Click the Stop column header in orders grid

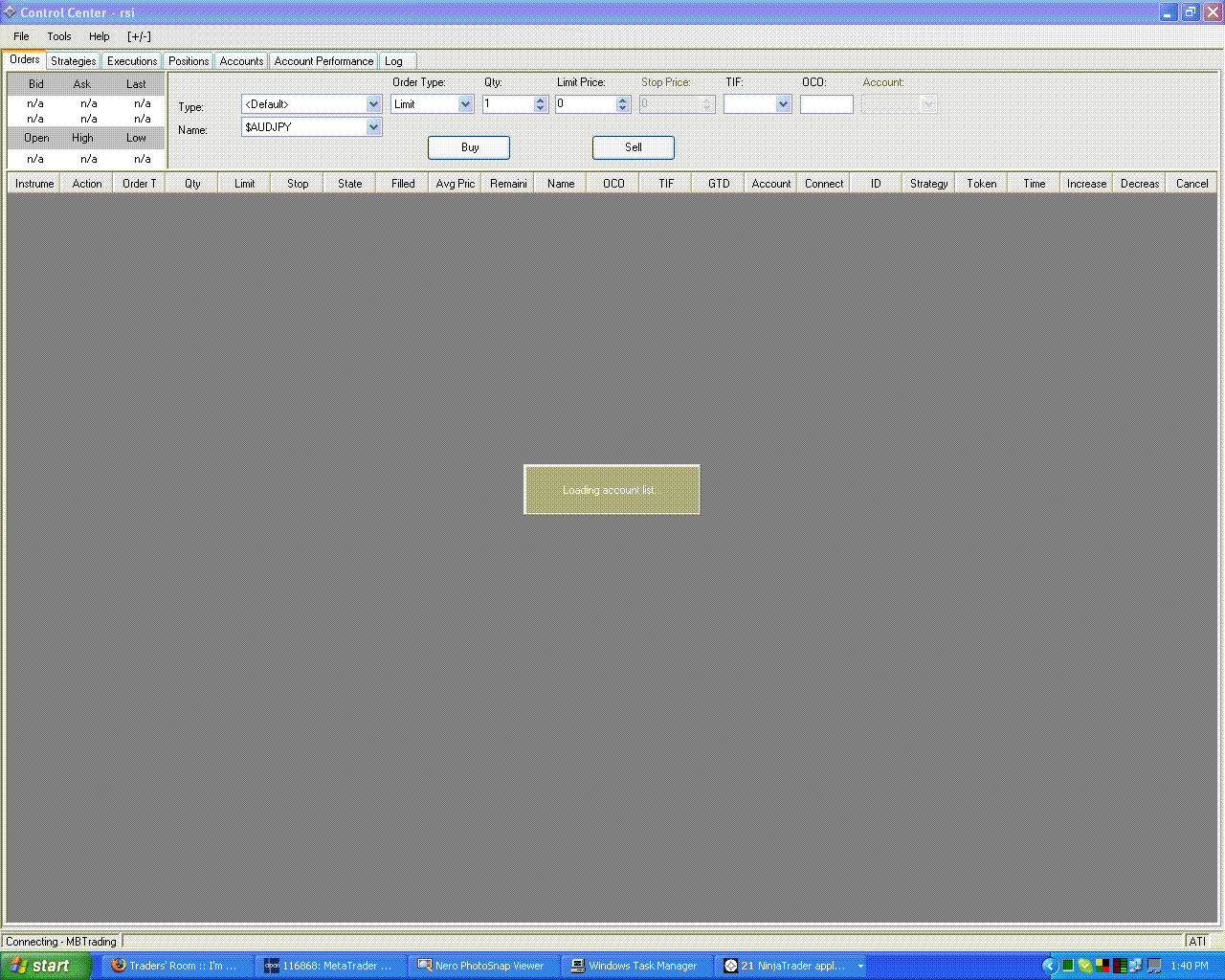(297, 184)
